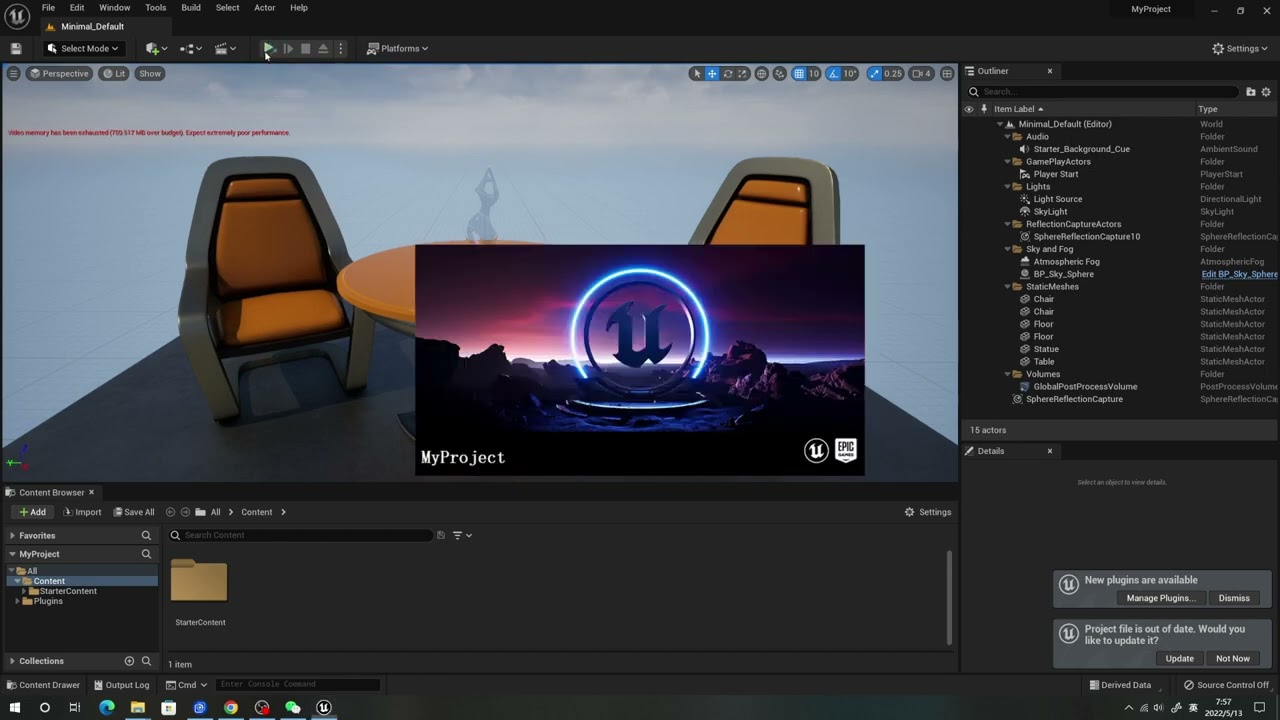Collapse the Lights folder in Outliner
The height and width of the screenshot is (720, 1280).
coord(1006,187)
